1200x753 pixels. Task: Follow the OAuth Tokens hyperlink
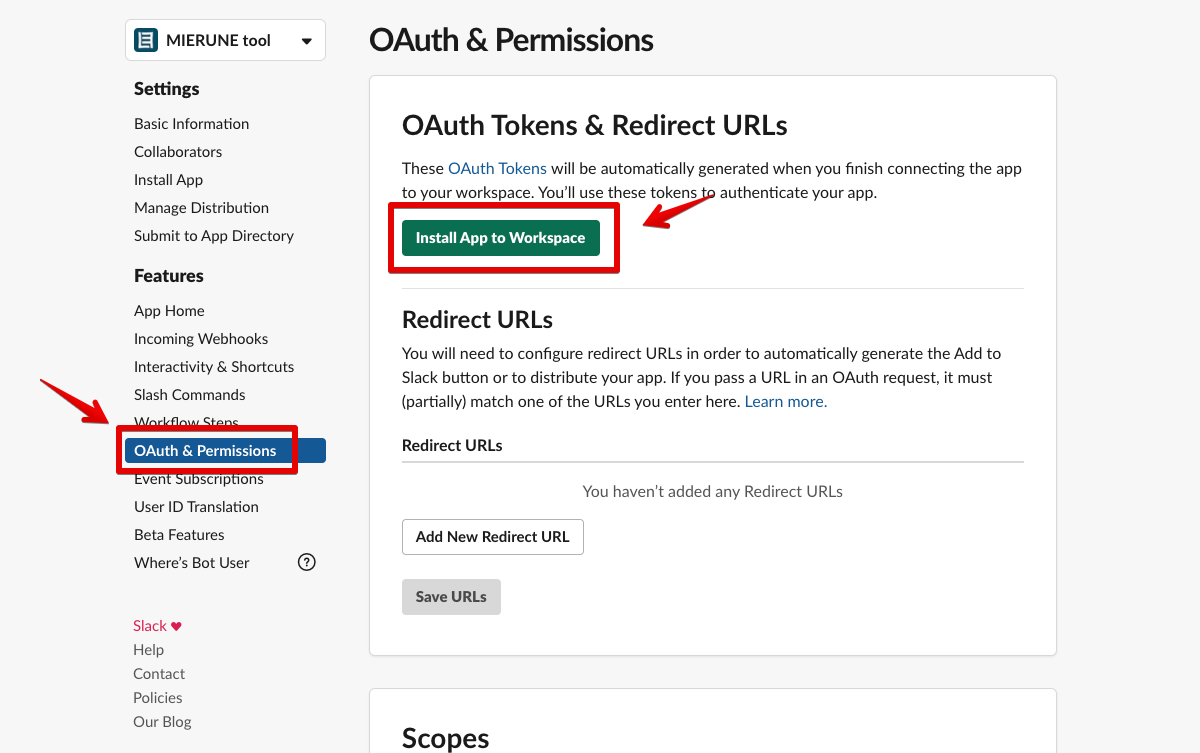[x=497, y=168]
